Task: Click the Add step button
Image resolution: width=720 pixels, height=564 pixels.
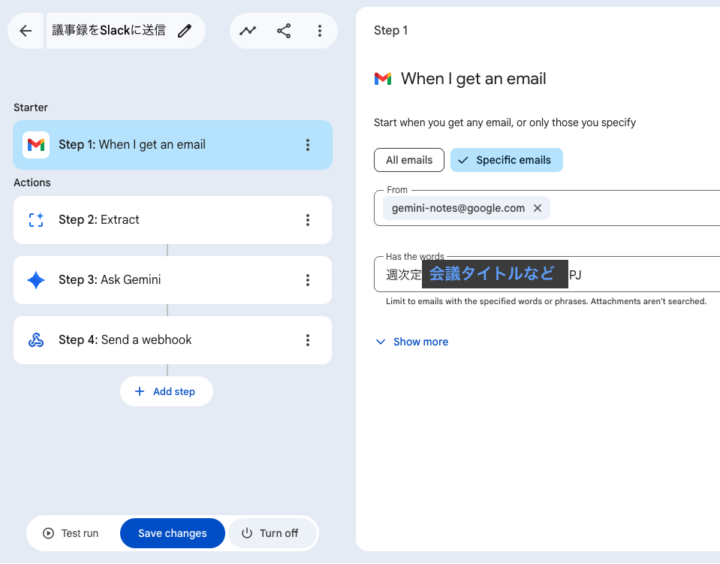Action: point(166,391)
